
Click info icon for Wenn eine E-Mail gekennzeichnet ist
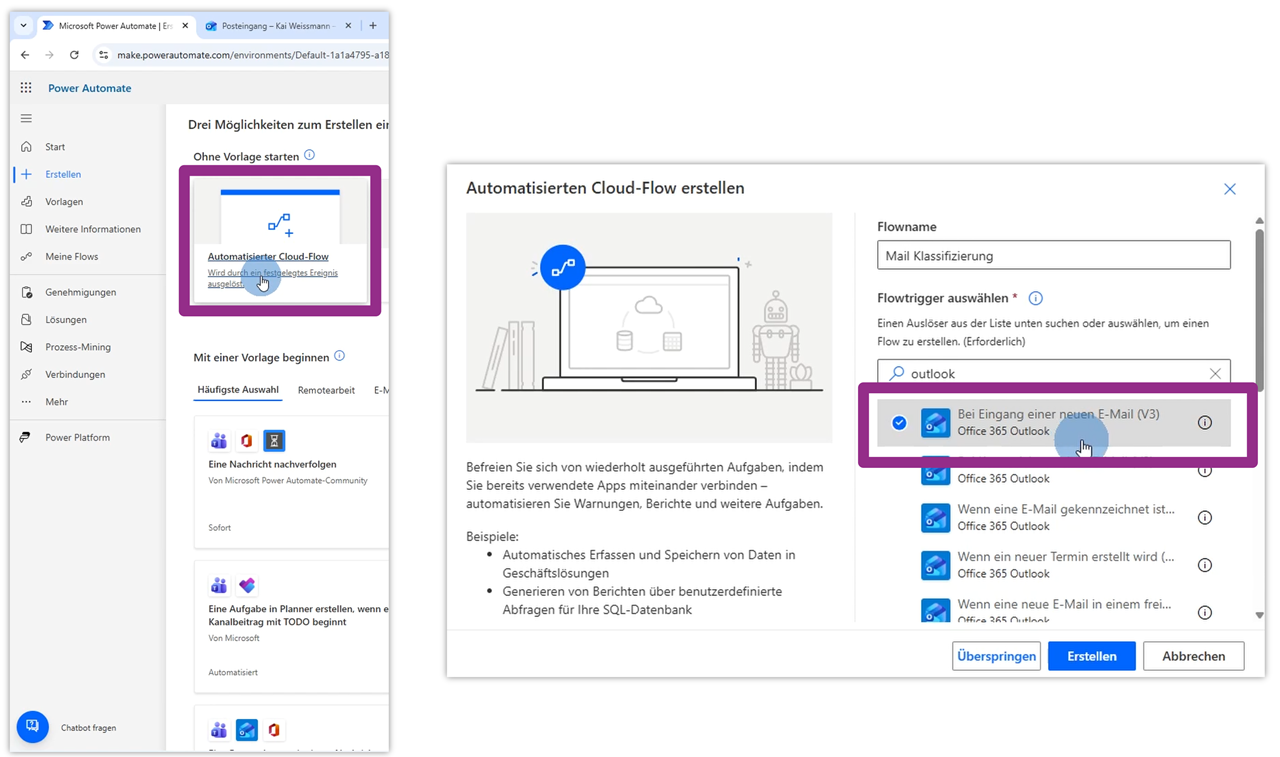tap(1205, 518)
